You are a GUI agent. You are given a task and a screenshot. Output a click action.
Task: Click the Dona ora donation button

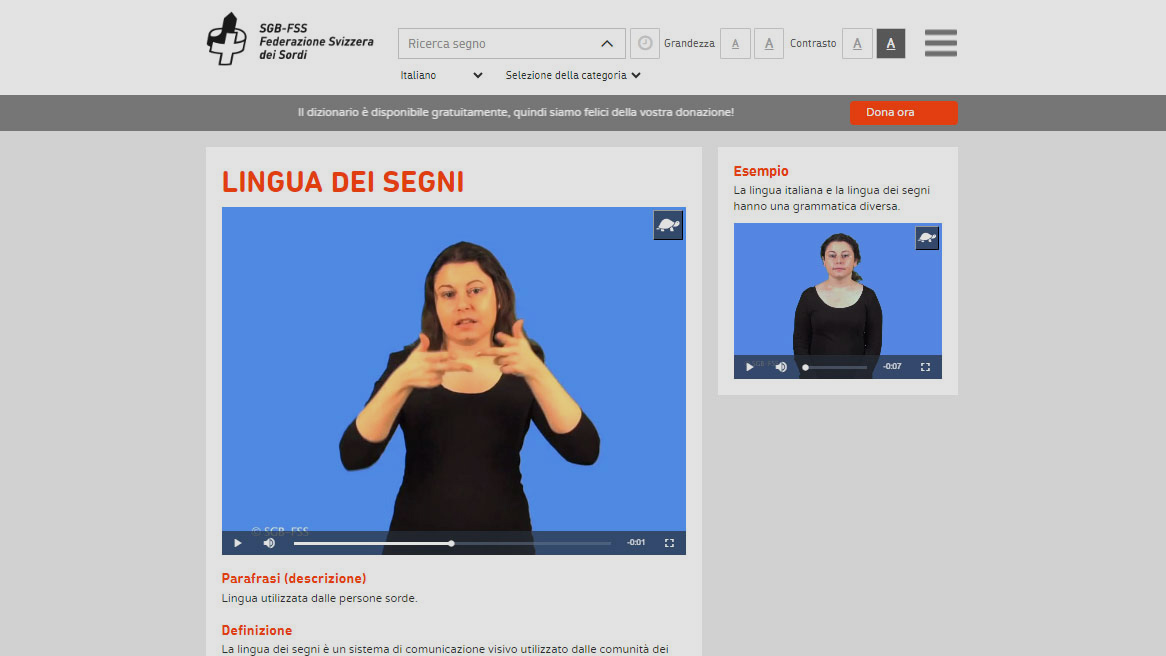point(904,112)
